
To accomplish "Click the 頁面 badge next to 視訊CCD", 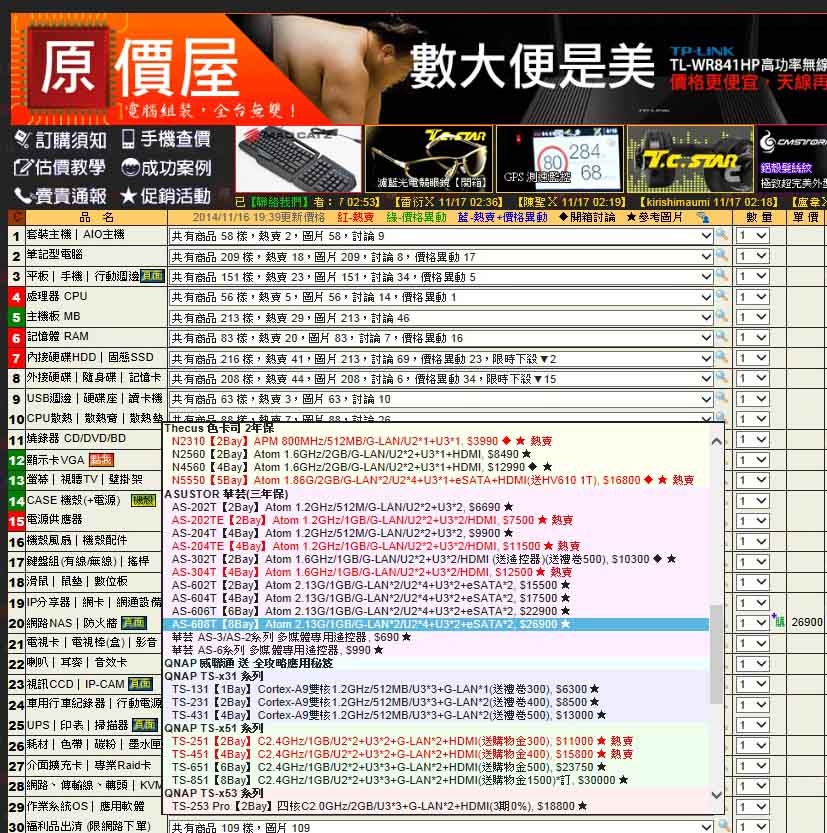I will [x=140, y=684].
